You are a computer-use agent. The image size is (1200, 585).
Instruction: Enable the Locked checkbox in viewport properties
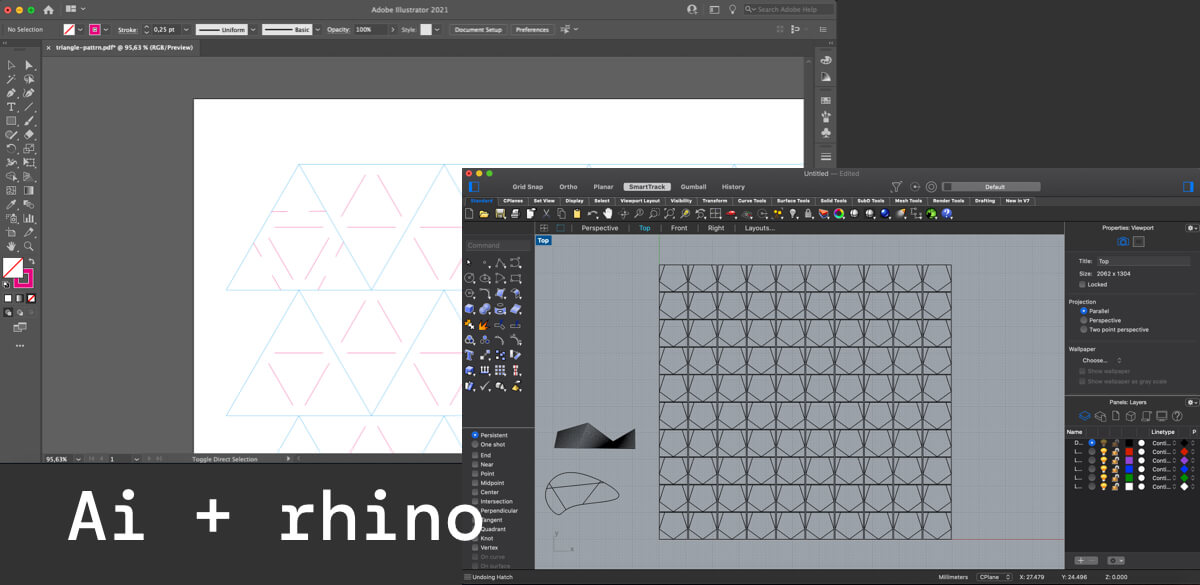pos(1082,285)
